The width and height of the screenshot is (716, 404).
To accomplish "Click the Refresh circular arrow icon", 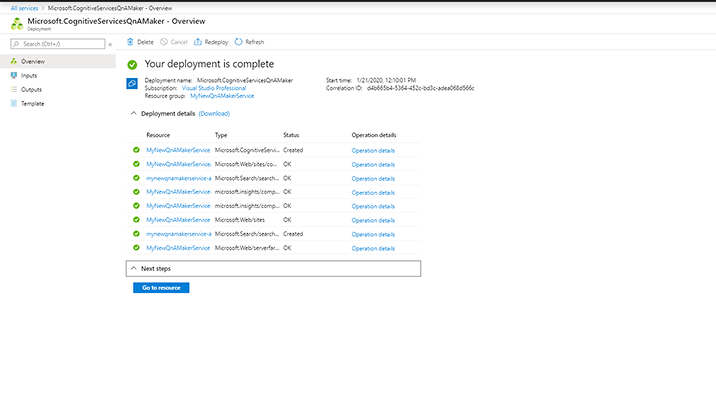I will tap(238, 42).
